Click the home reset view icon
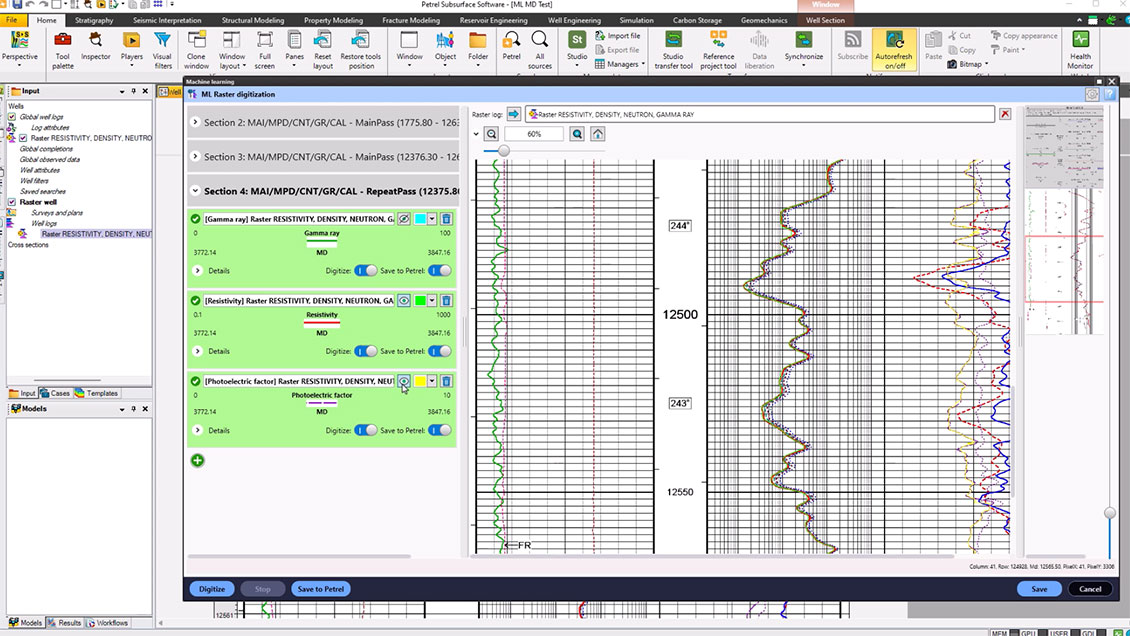Image resolution: width=1130 pixels, height=636 pixels. pos(598,134)
